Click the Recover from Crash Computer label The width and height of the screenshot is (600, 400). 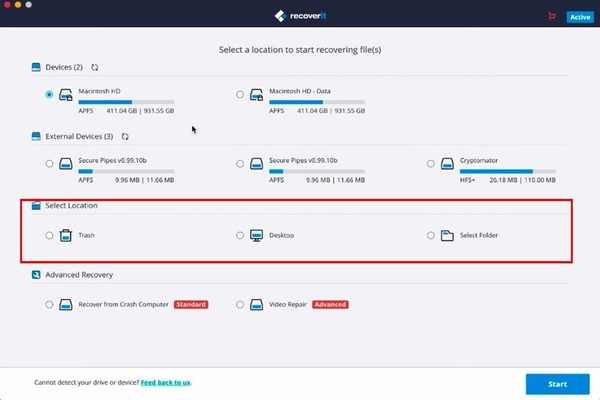pos(123,305)
